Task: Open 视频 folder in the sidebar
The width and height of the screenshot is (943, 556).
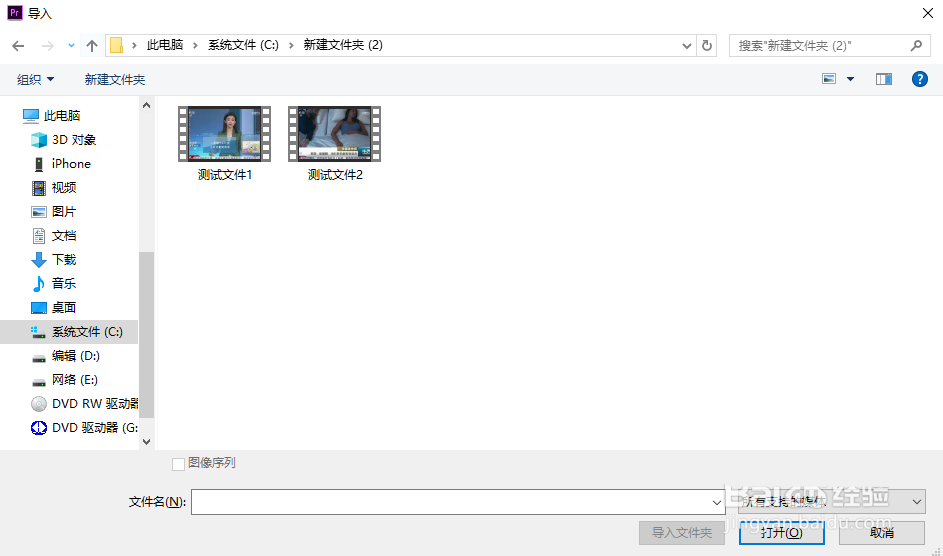Action: 54,188
